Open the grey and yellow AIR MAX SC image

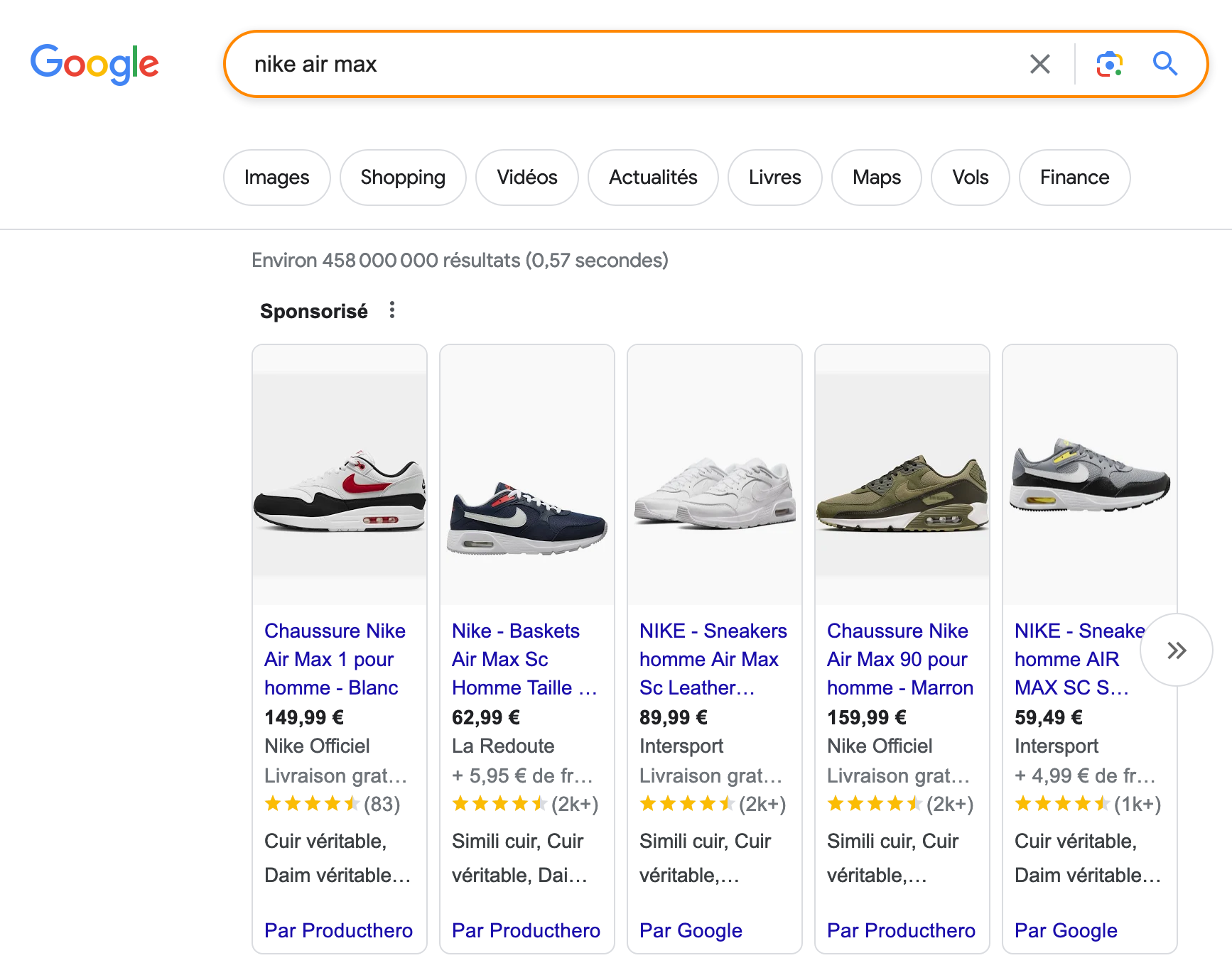(x=1090, y=475)
